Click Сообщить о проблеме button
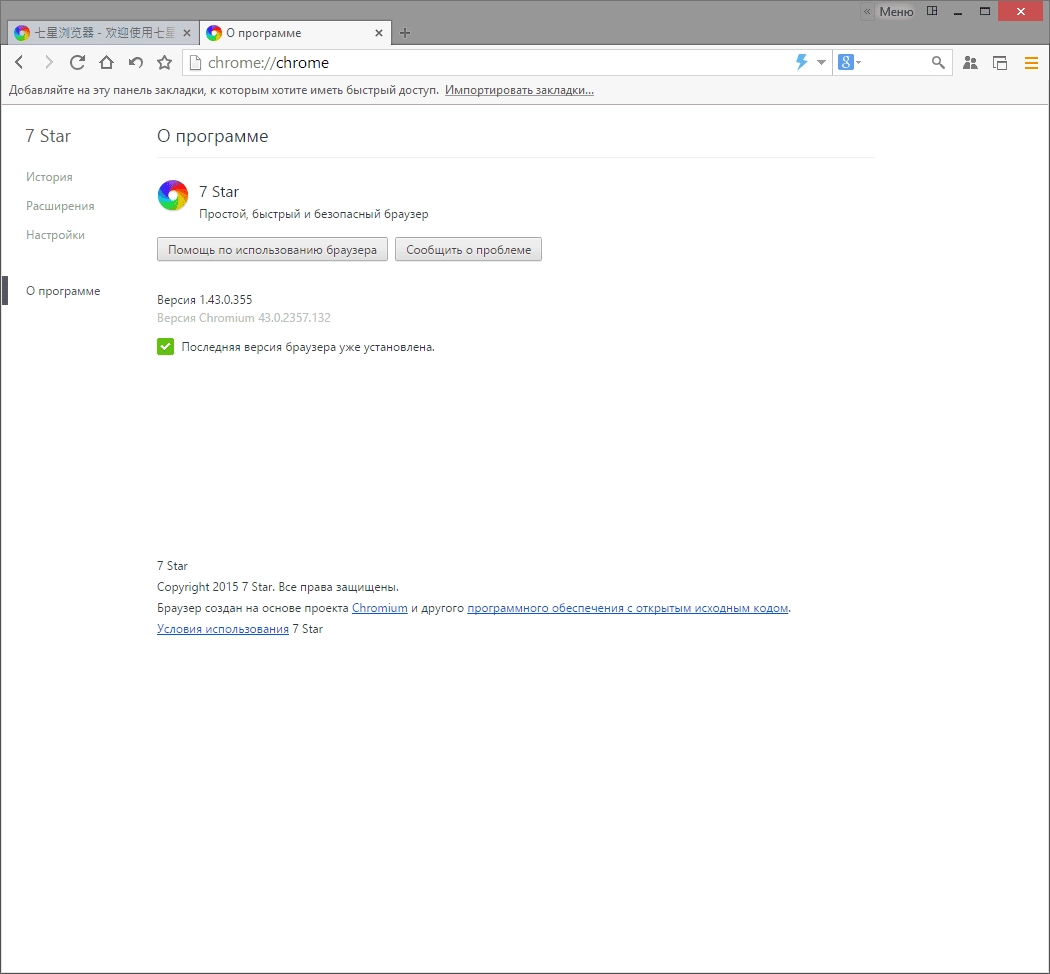This screenshot has width=1050, height=974. point(468,250)
